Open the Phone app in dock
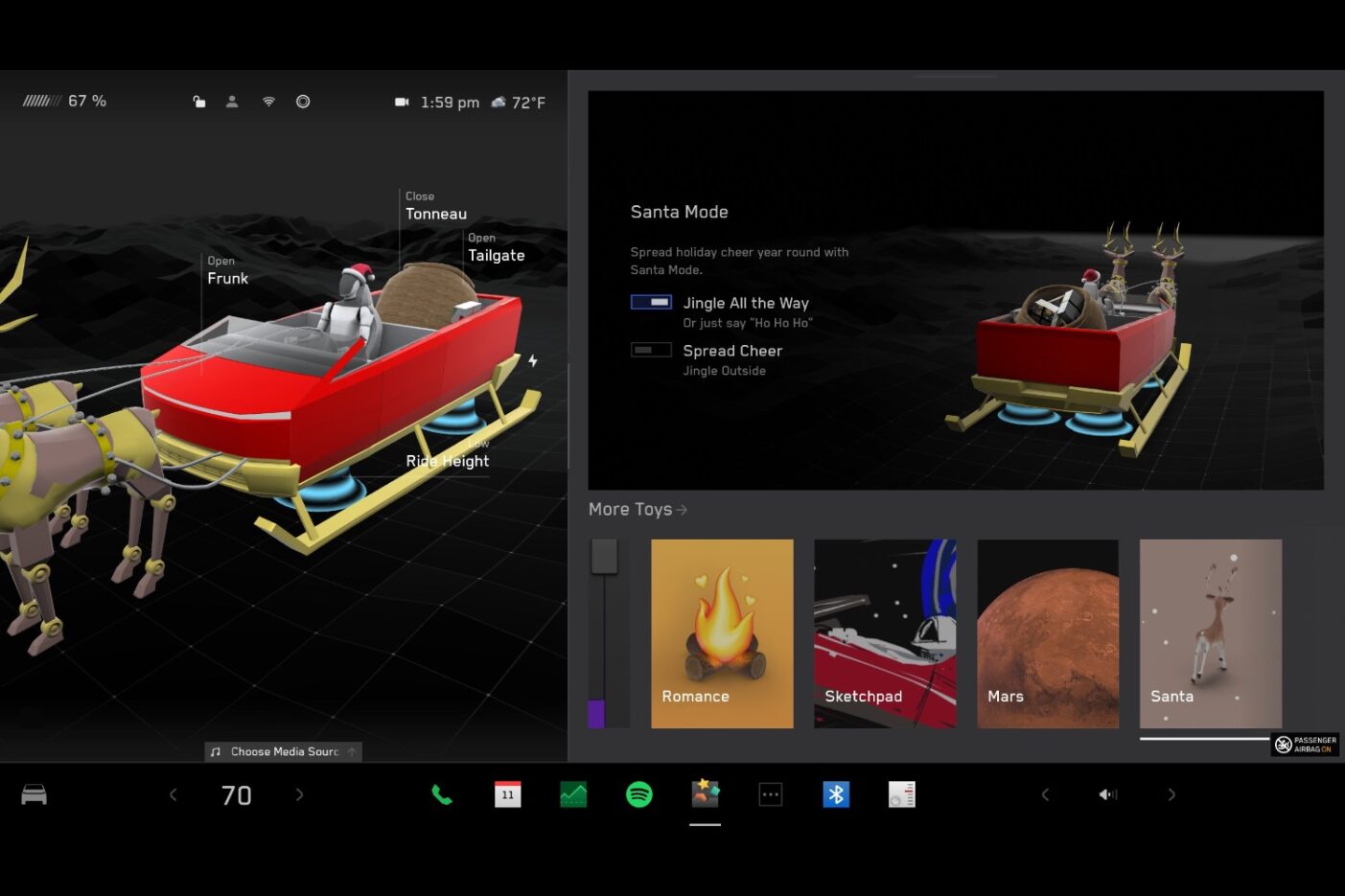The height and width of the screenshot is (896, 1345). point(442,794)
